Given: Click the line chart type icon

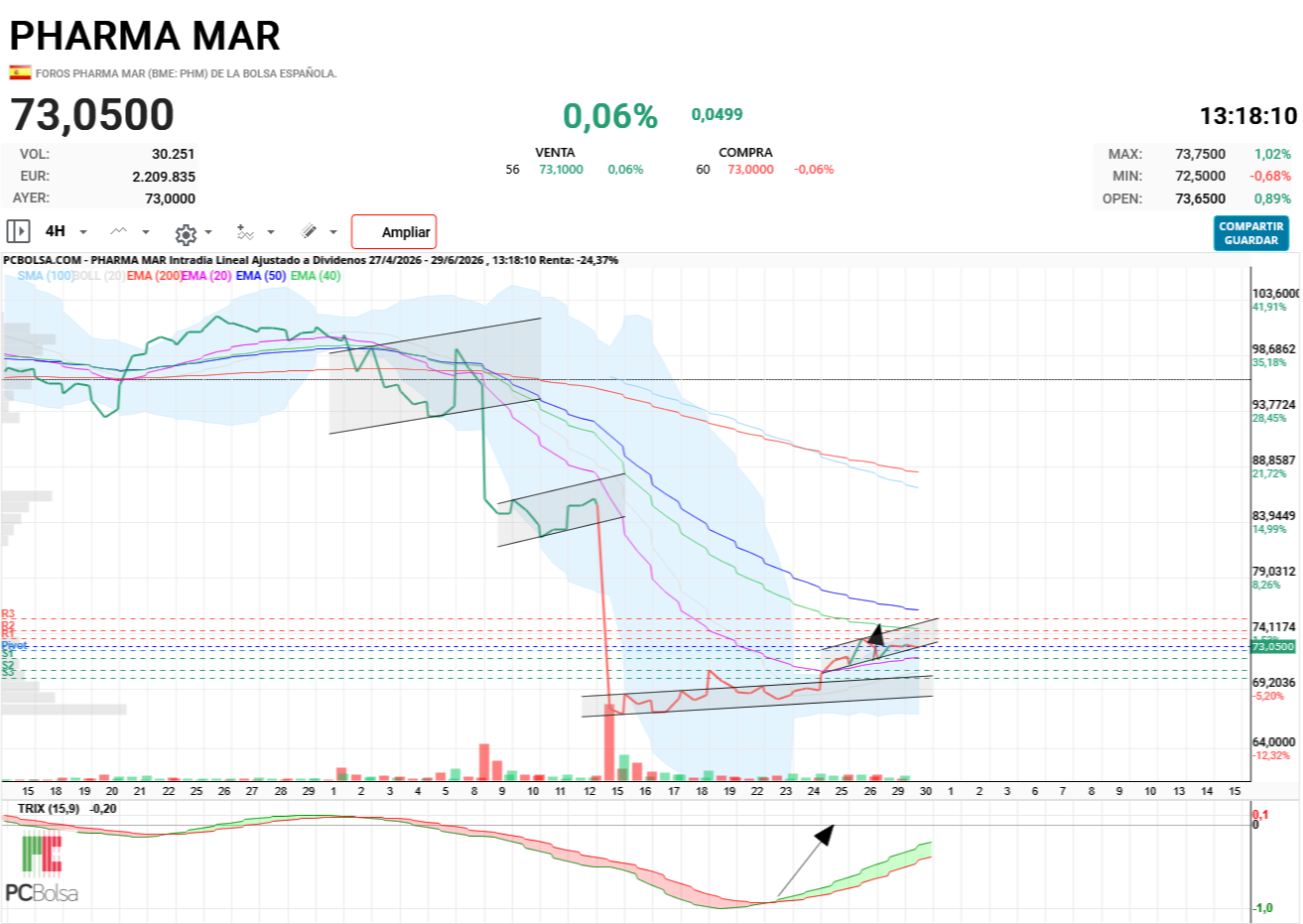Looking at the screenshot, I should (119, 231).
